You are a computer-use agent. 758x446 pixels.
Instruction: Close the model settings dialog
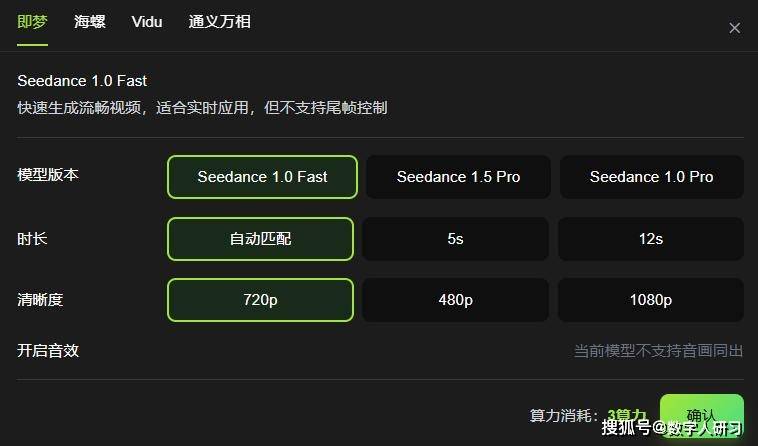(x=734, y=28)
